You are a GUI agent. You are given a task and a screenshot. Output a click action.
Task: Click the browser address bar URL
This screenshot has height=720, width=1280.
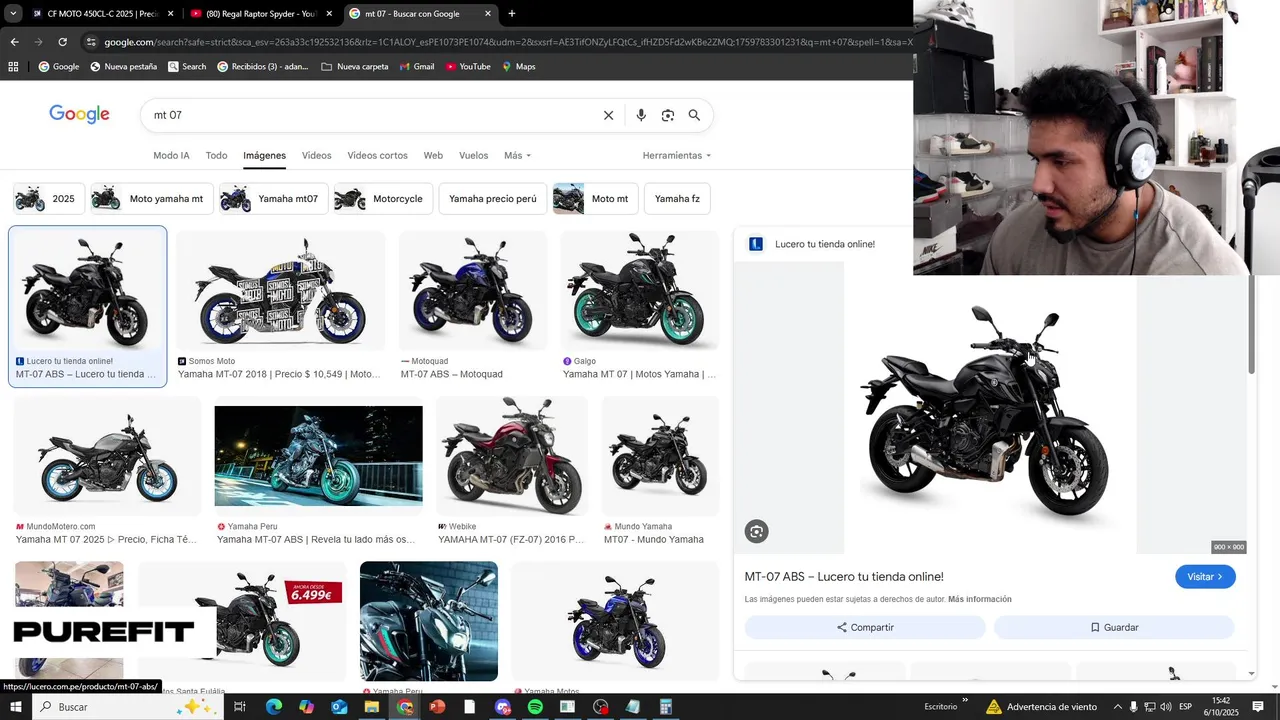pos(507,42)
